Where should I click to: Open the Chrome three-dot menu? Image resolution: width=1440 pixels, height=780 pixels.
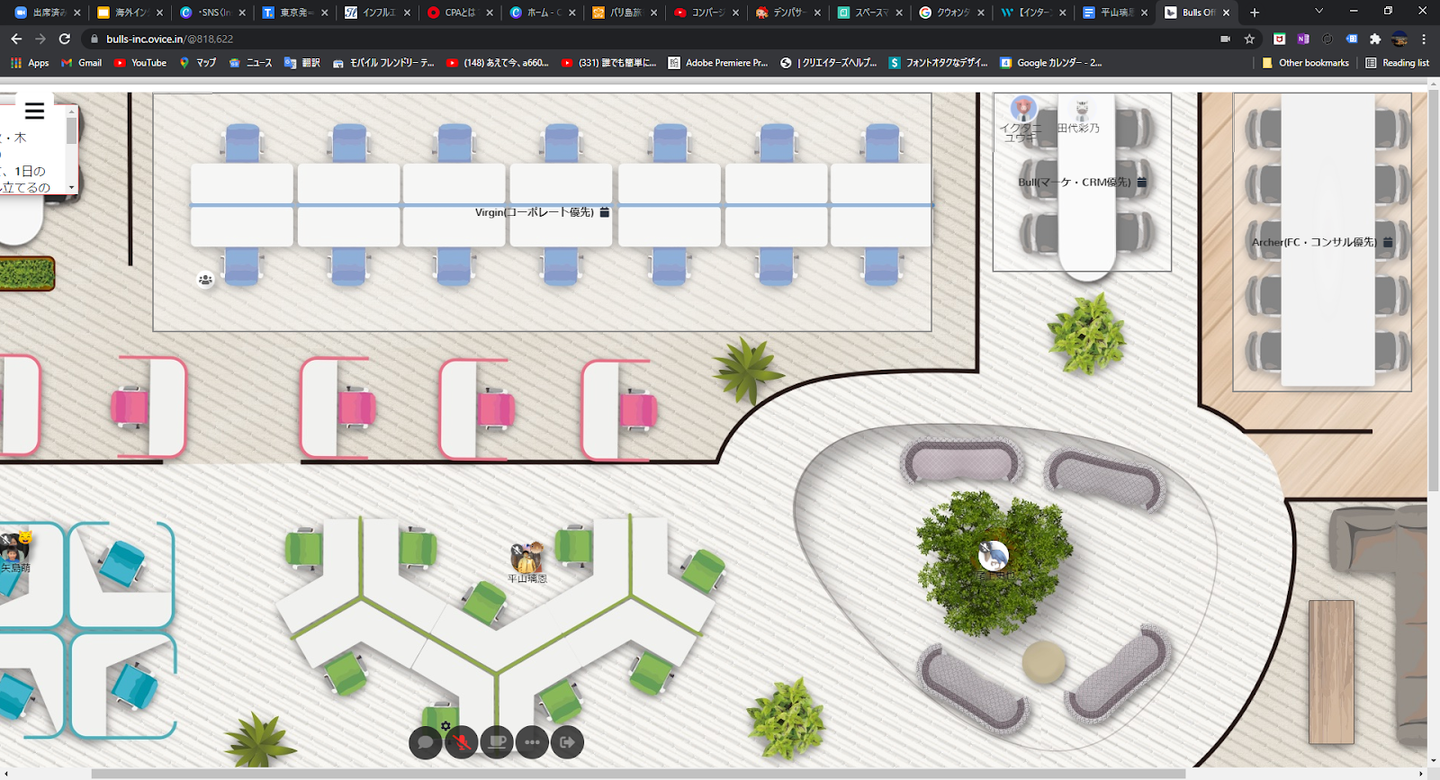(1425, 38)
